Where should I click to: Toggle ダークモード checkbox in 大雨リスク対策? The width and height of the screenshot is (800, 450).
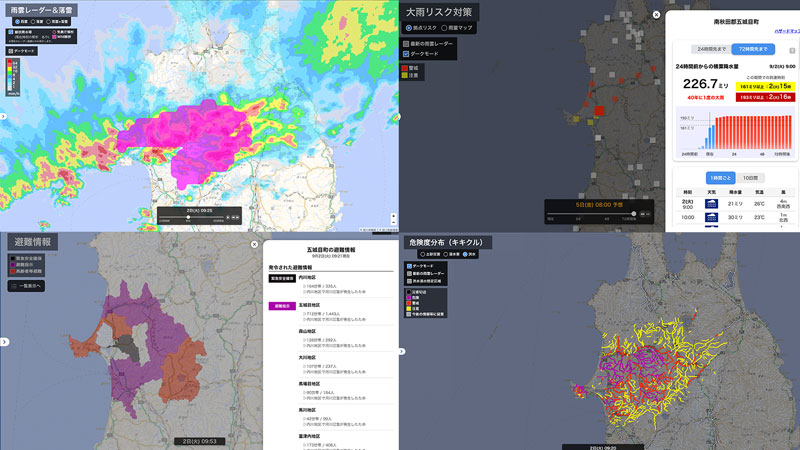[406, 53]
